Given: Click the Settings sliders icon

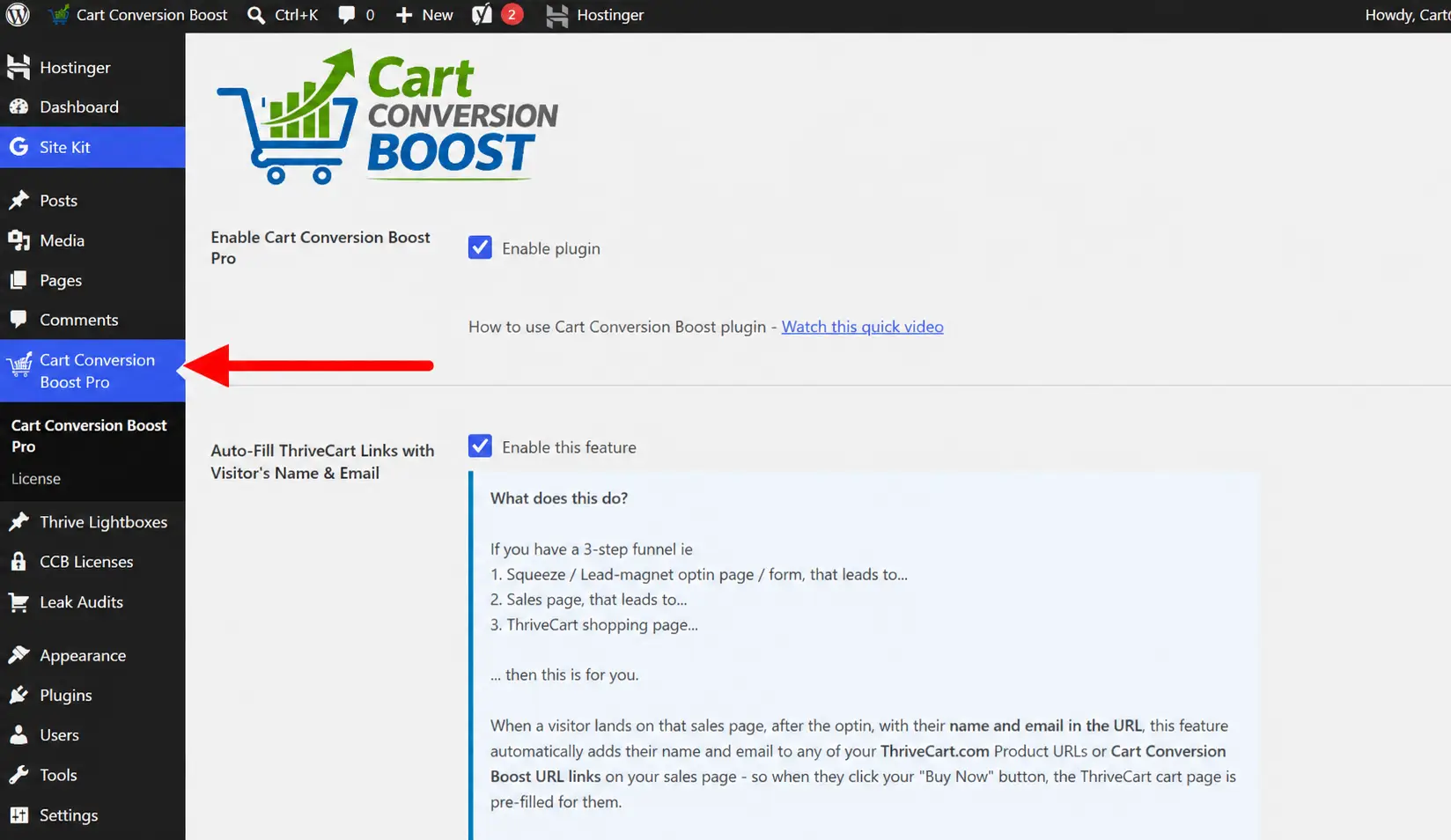Looking at the screenshot, I should click(x=18, y=815).
